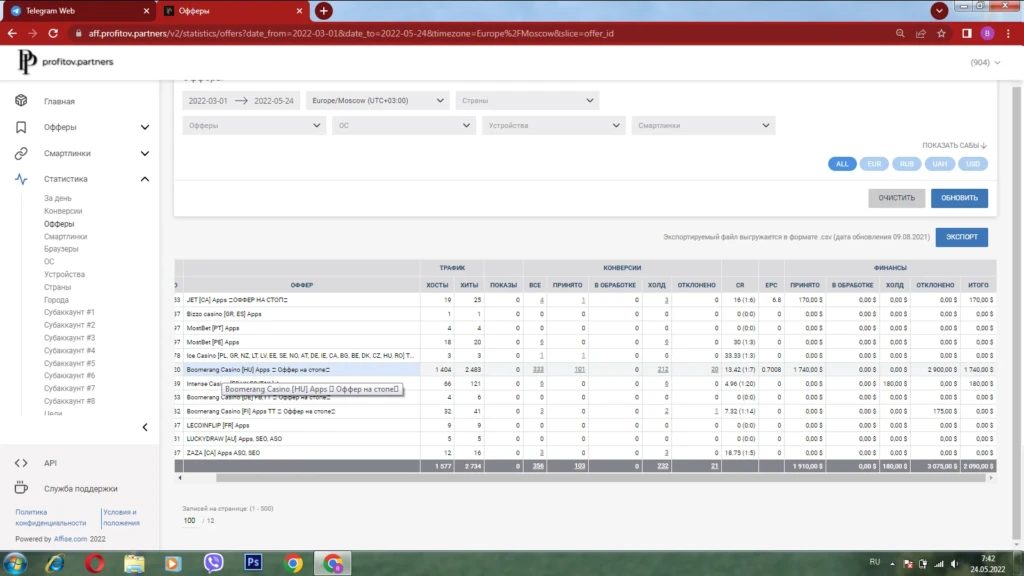Image resolution: width=1024 pixels, height=576 pixels.
Task: Click the Смартлинки link icon in sidebar
Action: [21, 153]
